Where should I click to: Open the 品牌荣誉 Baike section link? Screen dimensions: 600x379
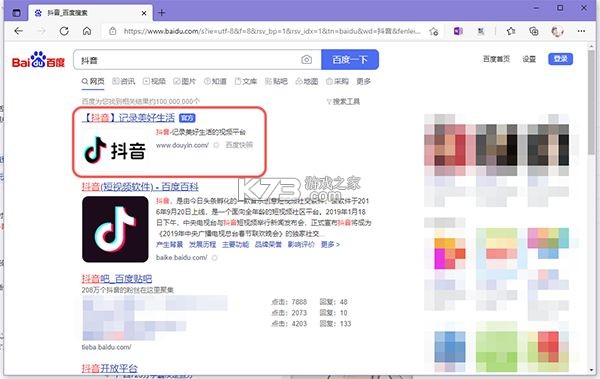[268, 245]
